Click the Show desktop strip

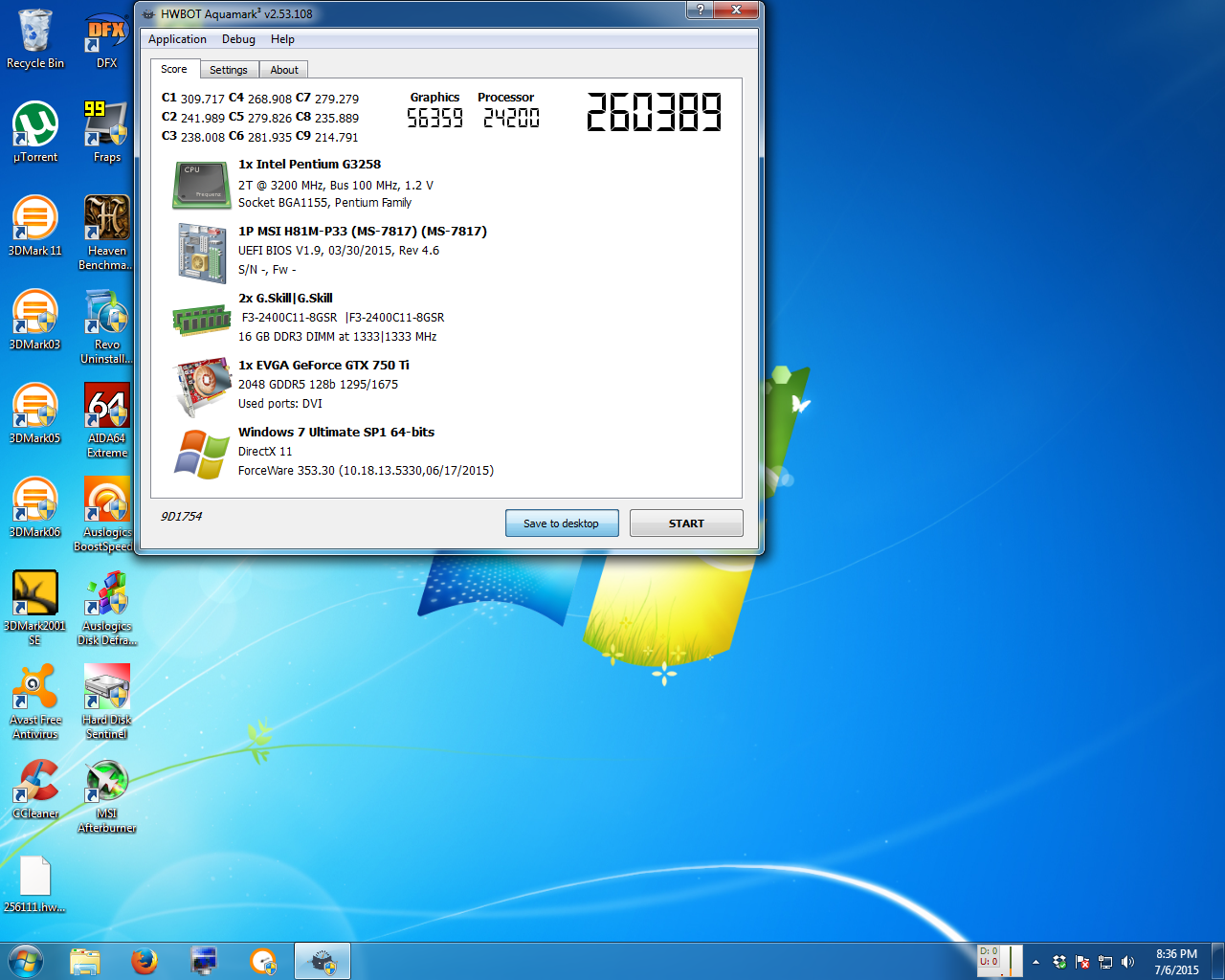(1217, 961)
